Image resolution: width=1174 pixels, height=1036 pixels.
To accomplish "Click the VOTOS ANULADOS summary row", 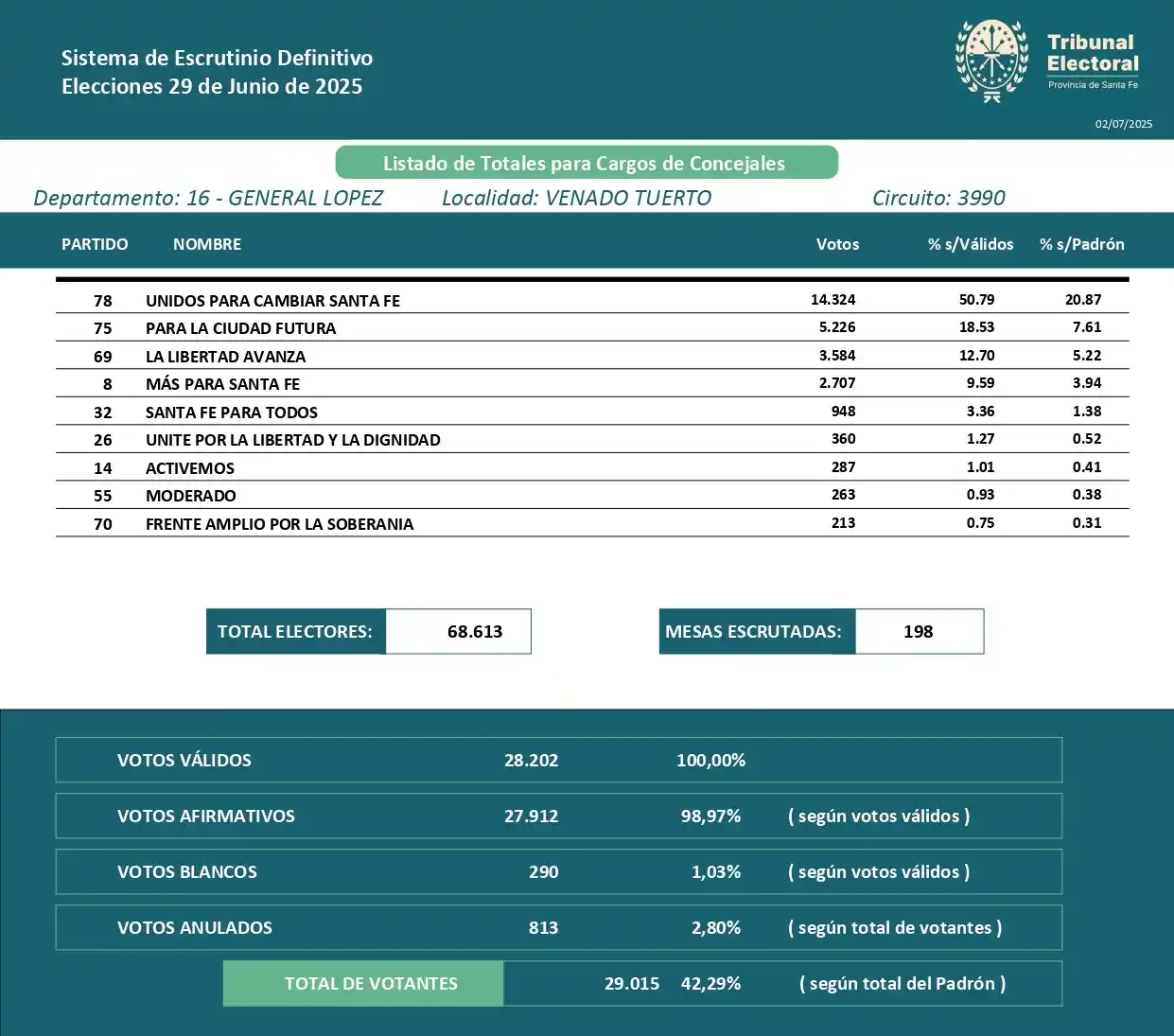I will [x=558, y=927].
